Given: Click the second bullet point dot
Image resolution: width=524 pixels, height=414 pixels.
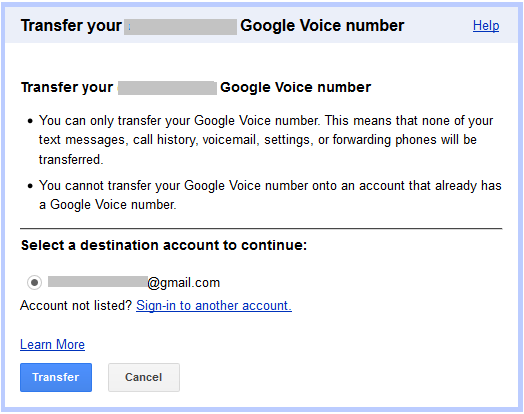Looking at the screenshot, I should point(30,186).
